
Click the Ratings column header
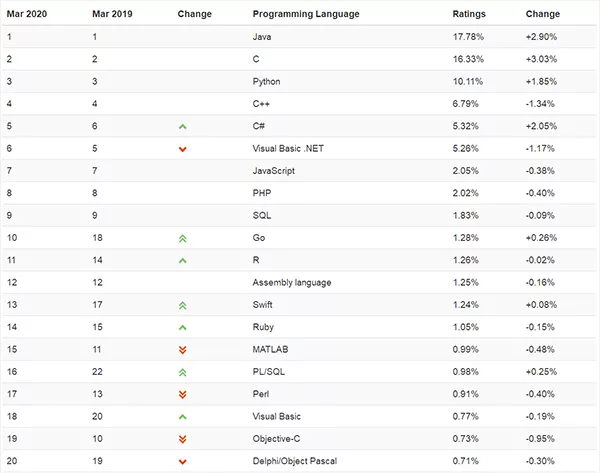tap(470, 14)
